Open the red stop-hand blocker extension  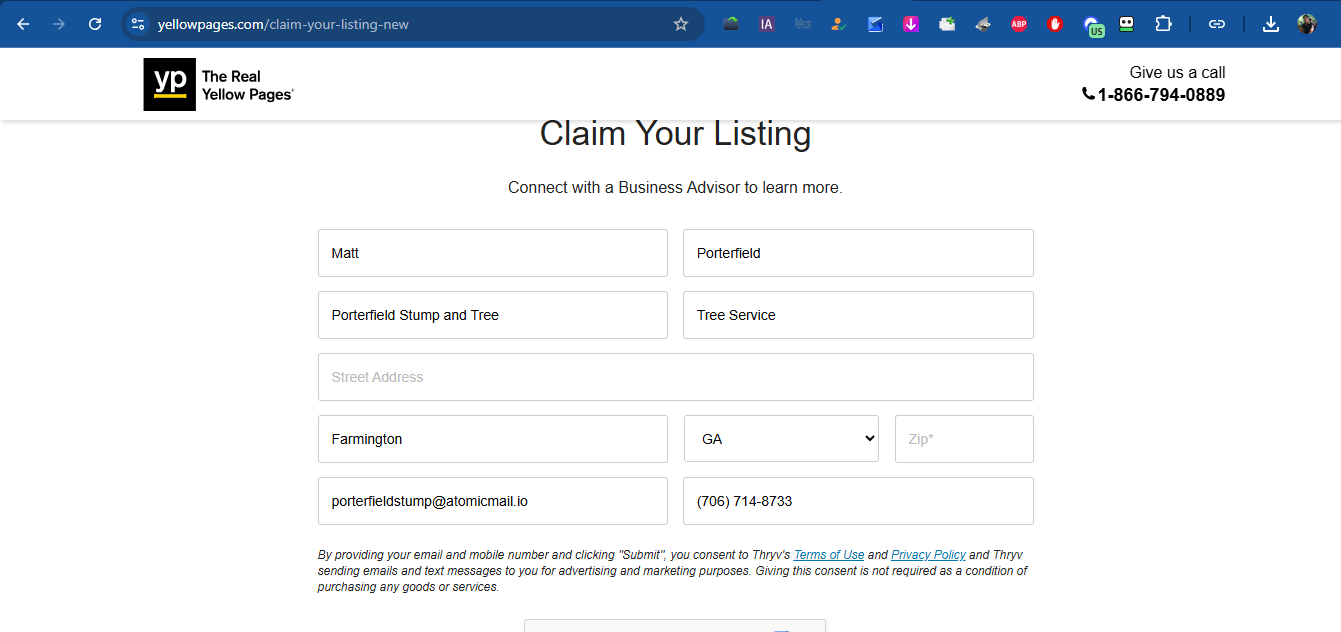click(1055, 24)
